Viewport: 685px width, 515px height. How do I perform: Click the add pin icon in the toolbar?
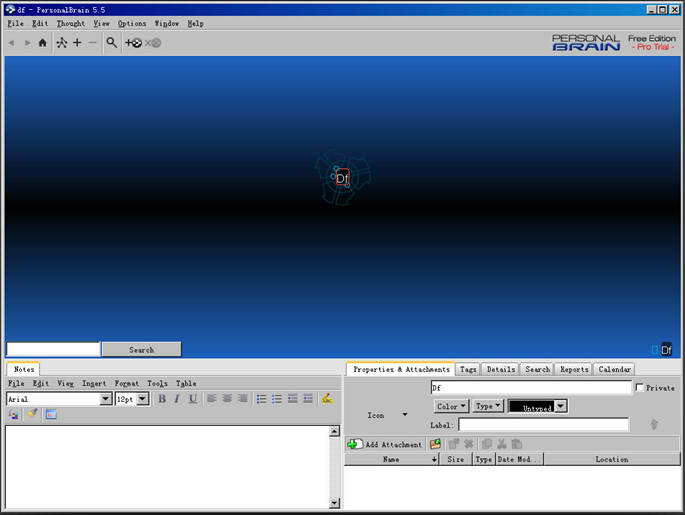tap(134, 43)
